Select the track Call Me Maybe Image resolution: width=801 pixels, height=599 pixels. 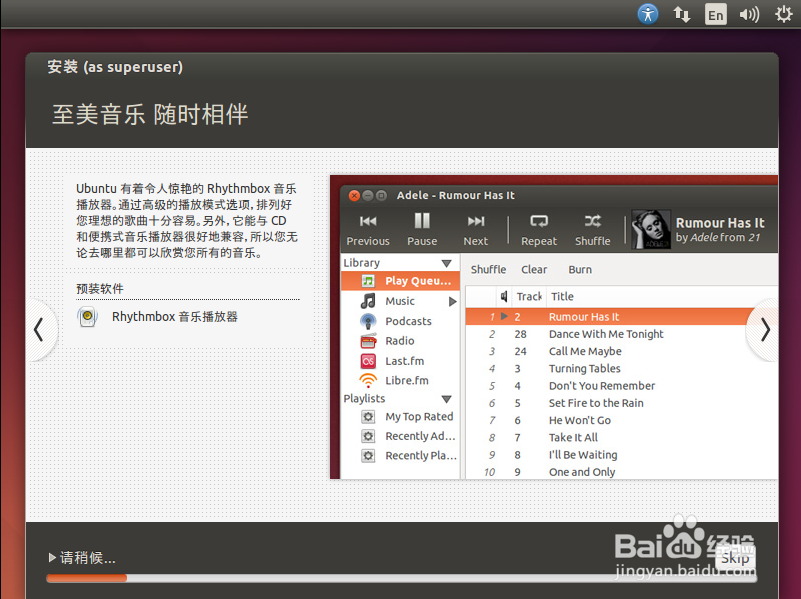584,351
